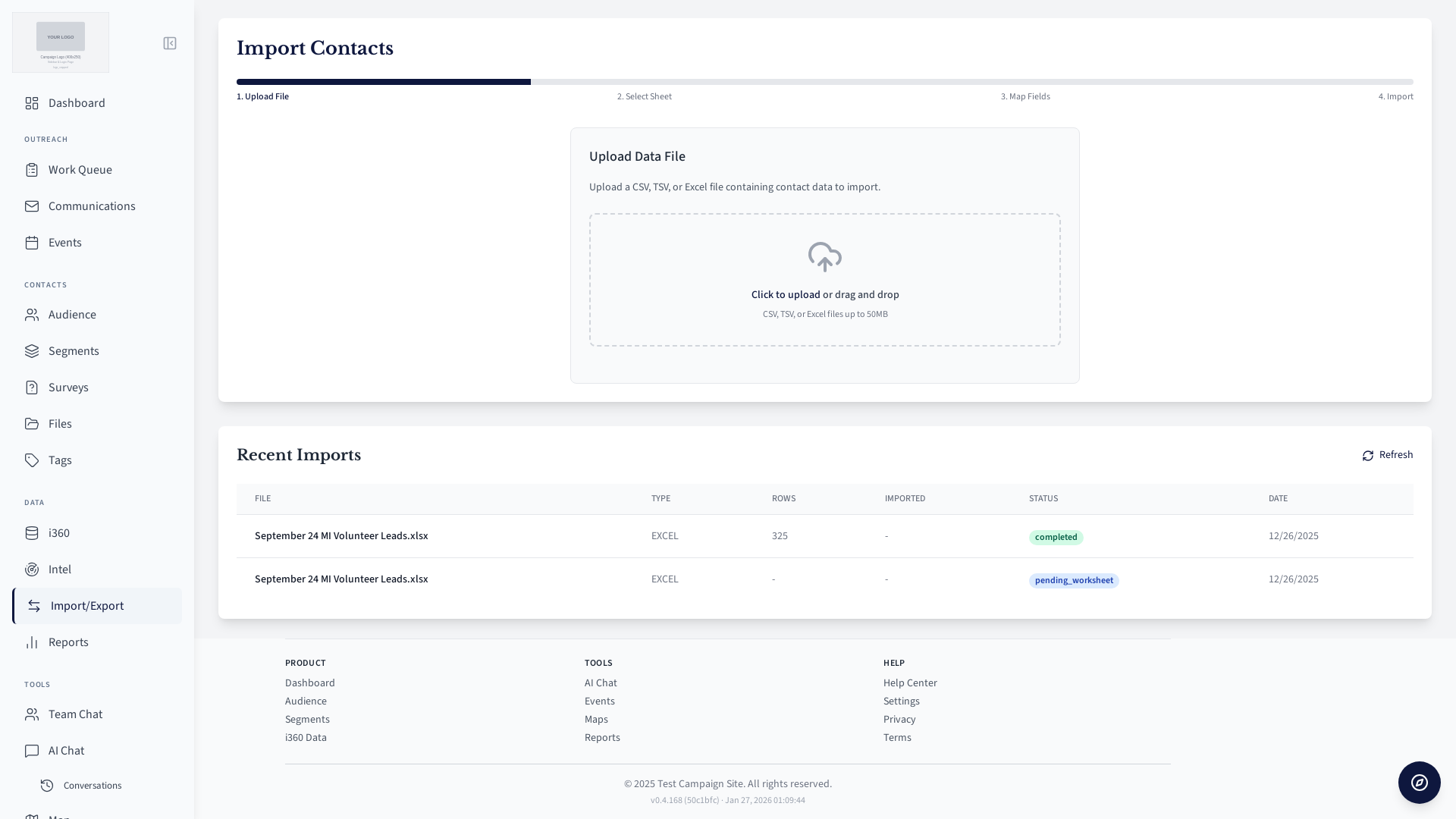The height and width of the screenshot is (819, 1456).
Task: Open Work Queue clipboard icon
Action: click(32, 170)
